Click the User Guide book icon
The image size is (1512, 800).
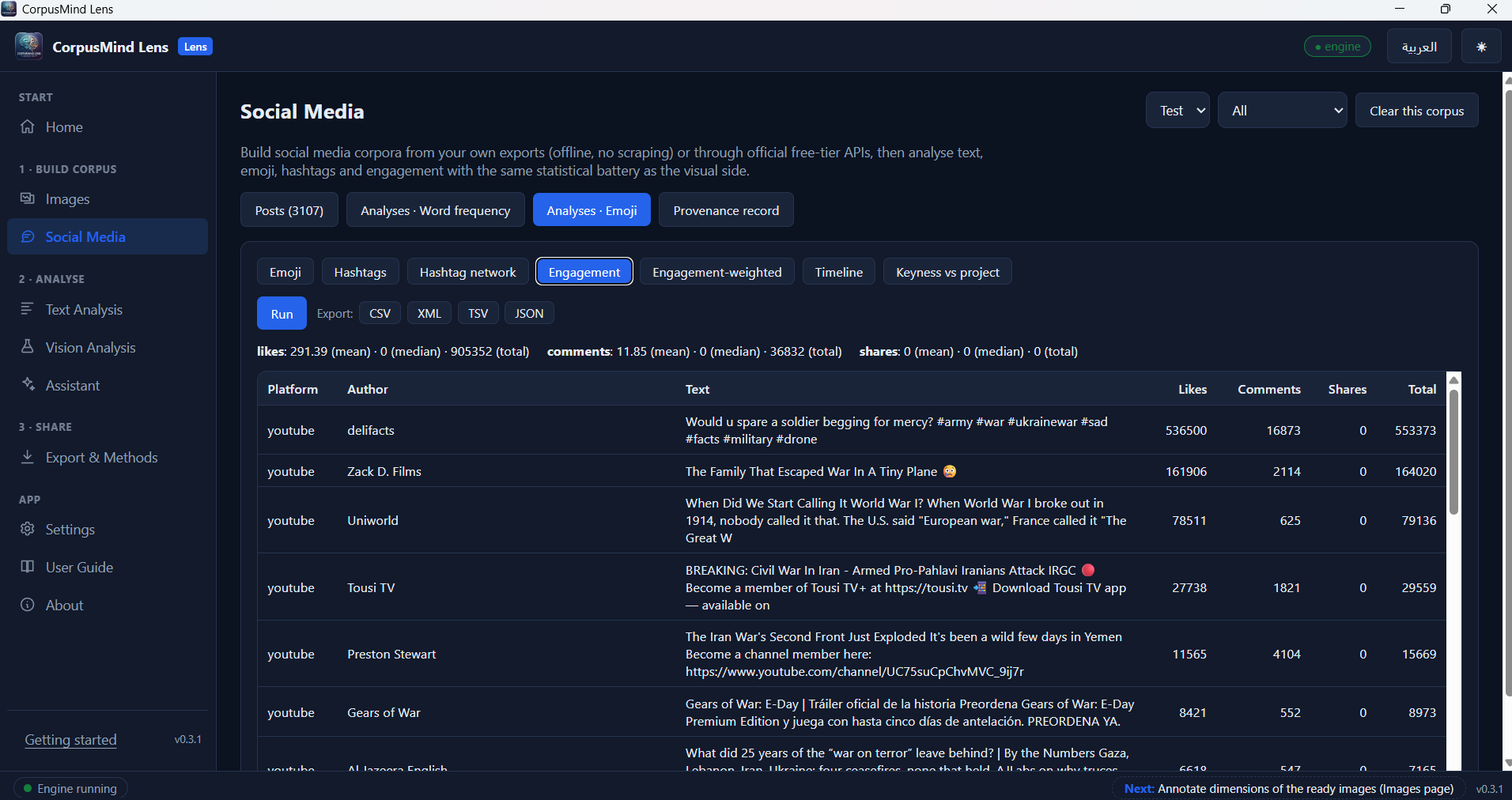tap(28, 567)
